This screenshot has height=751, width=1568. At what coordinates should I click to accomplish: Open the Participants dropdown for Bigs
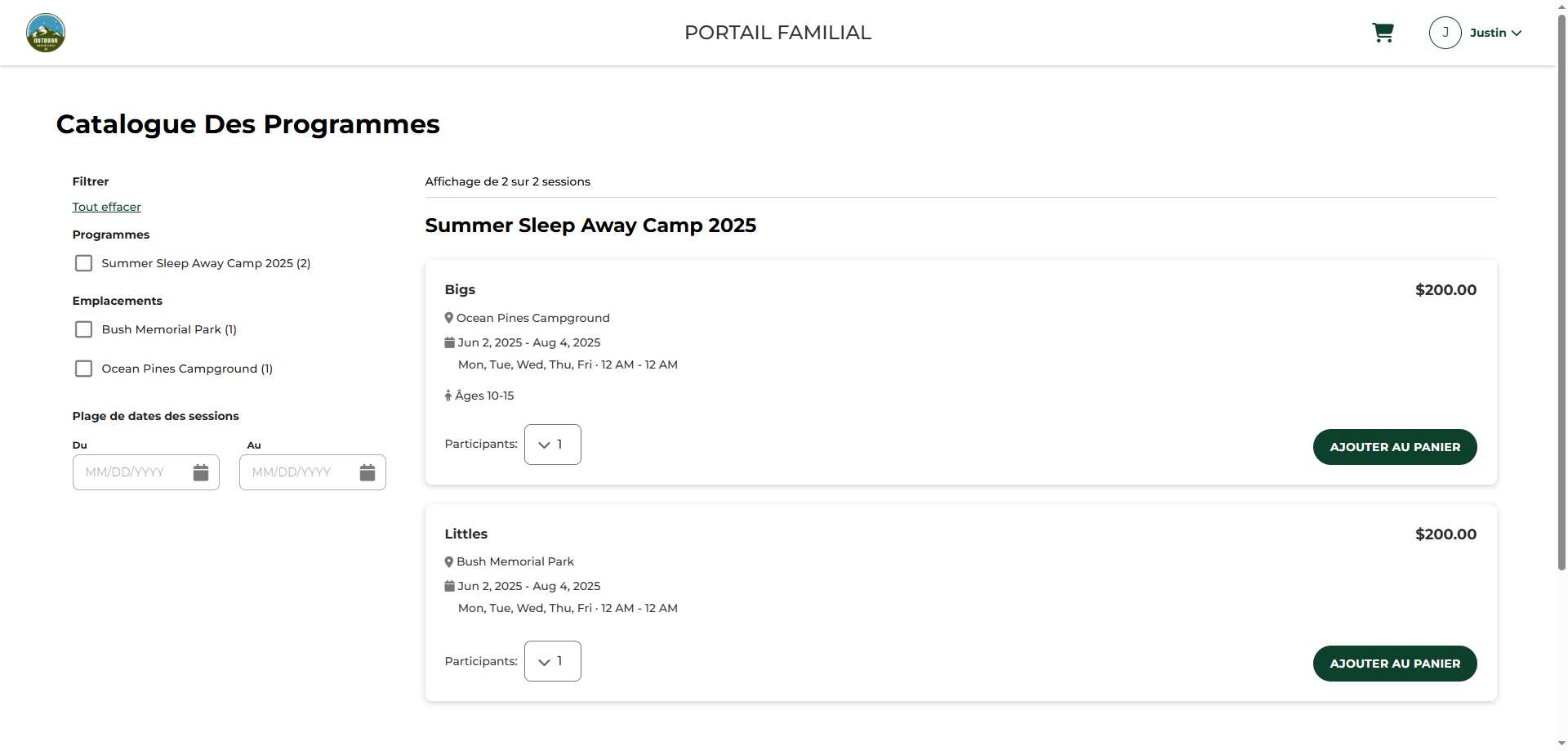click(x=553, y=445)
